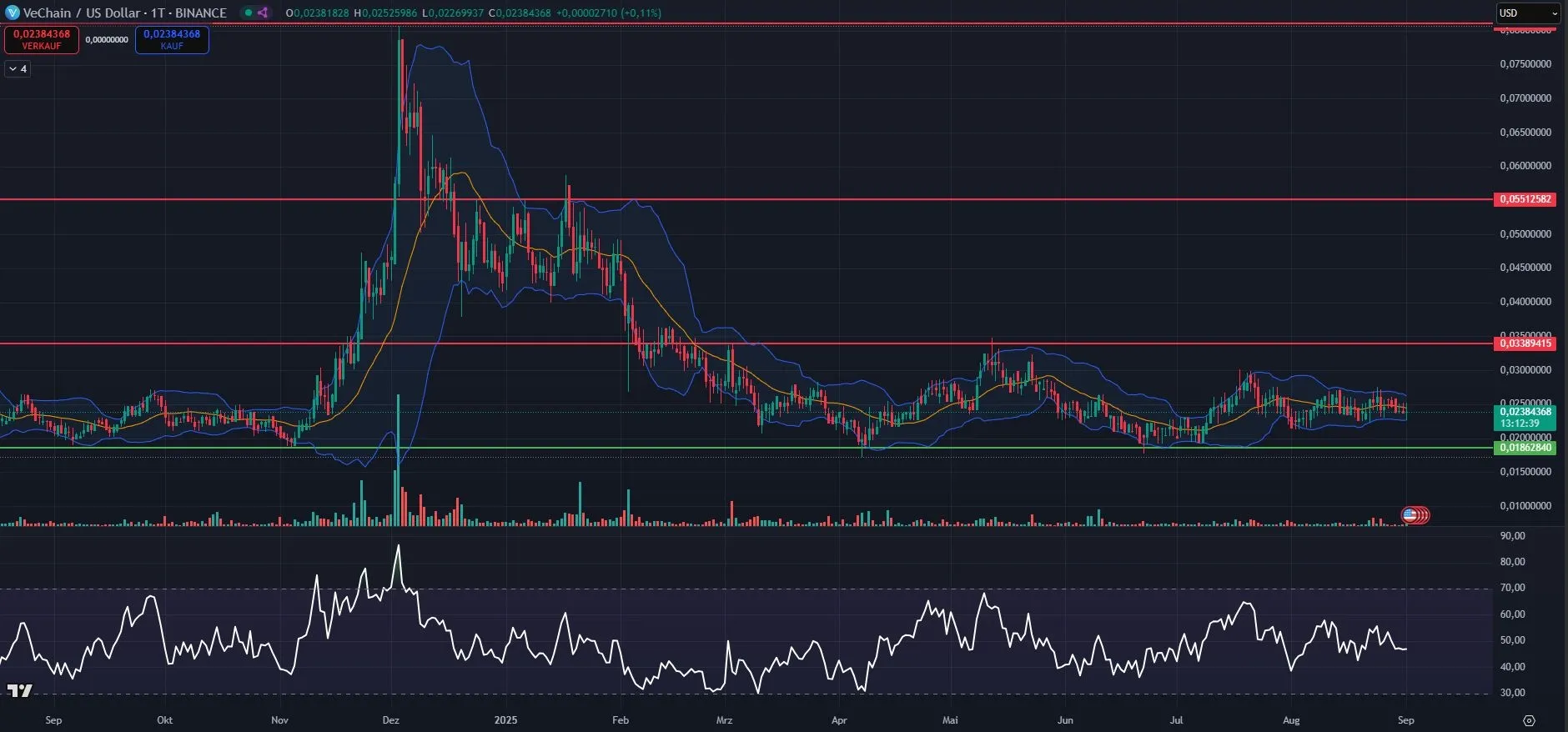Click the Feb label on time axis

pos(620,720)
